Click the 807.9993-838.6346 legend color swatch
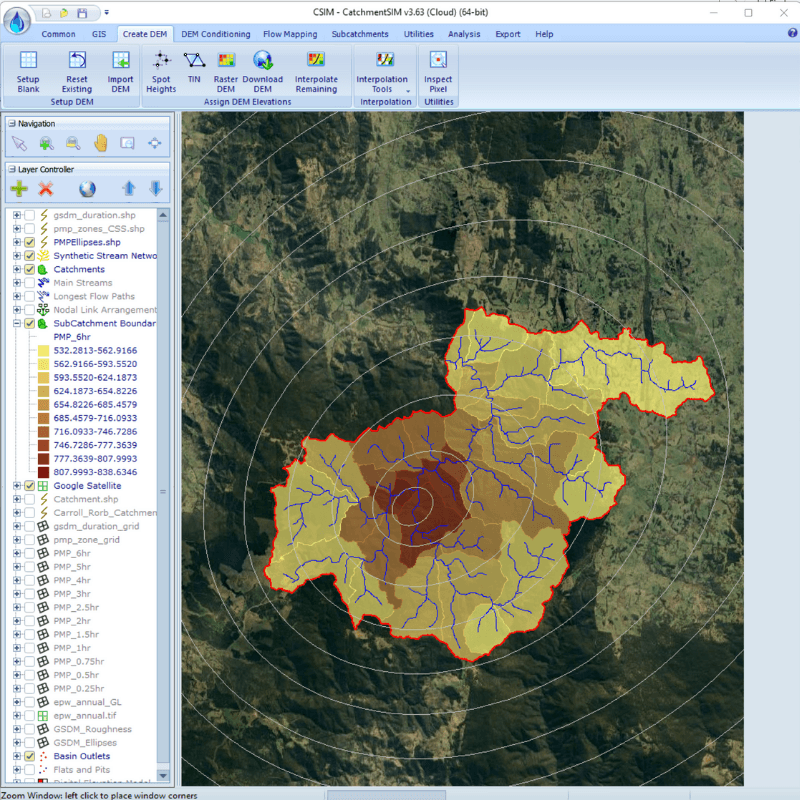This screenshot has height=800, width=800. coord(43,472)
